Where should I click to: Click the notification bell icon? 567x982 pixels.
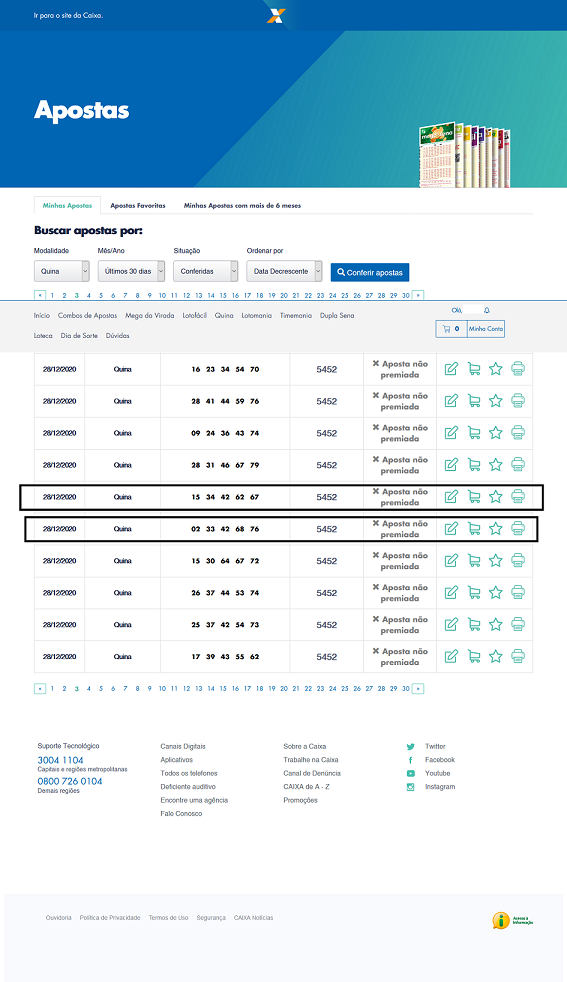point(487,311)
